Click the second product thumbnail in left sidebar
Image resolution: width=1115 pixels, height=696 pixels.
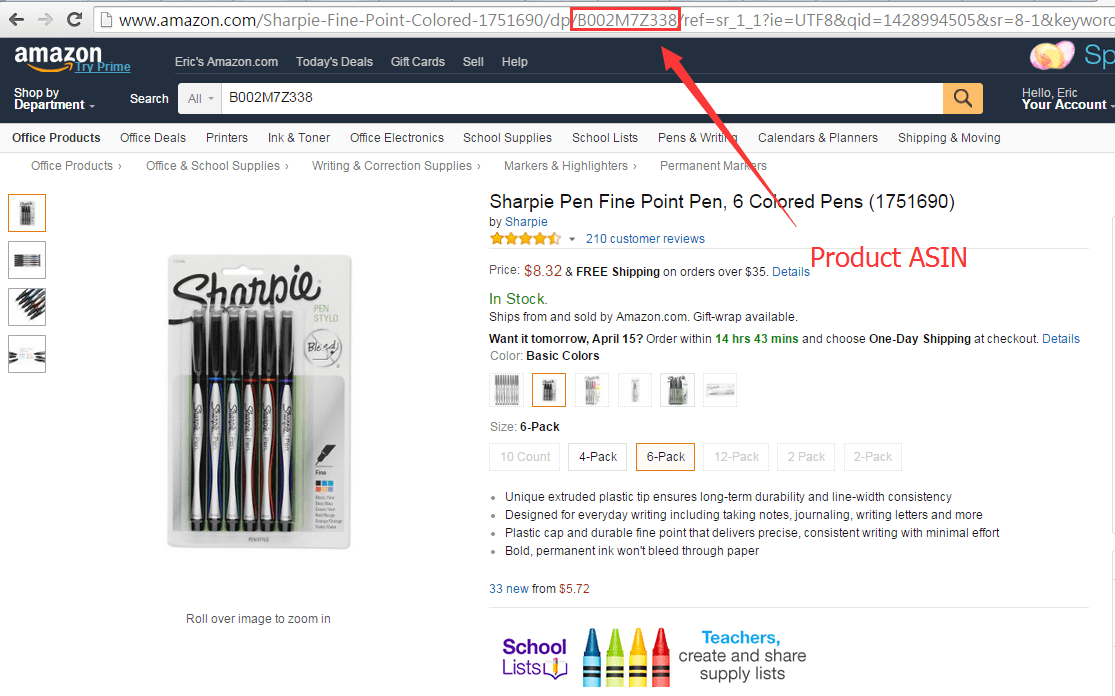27,259
